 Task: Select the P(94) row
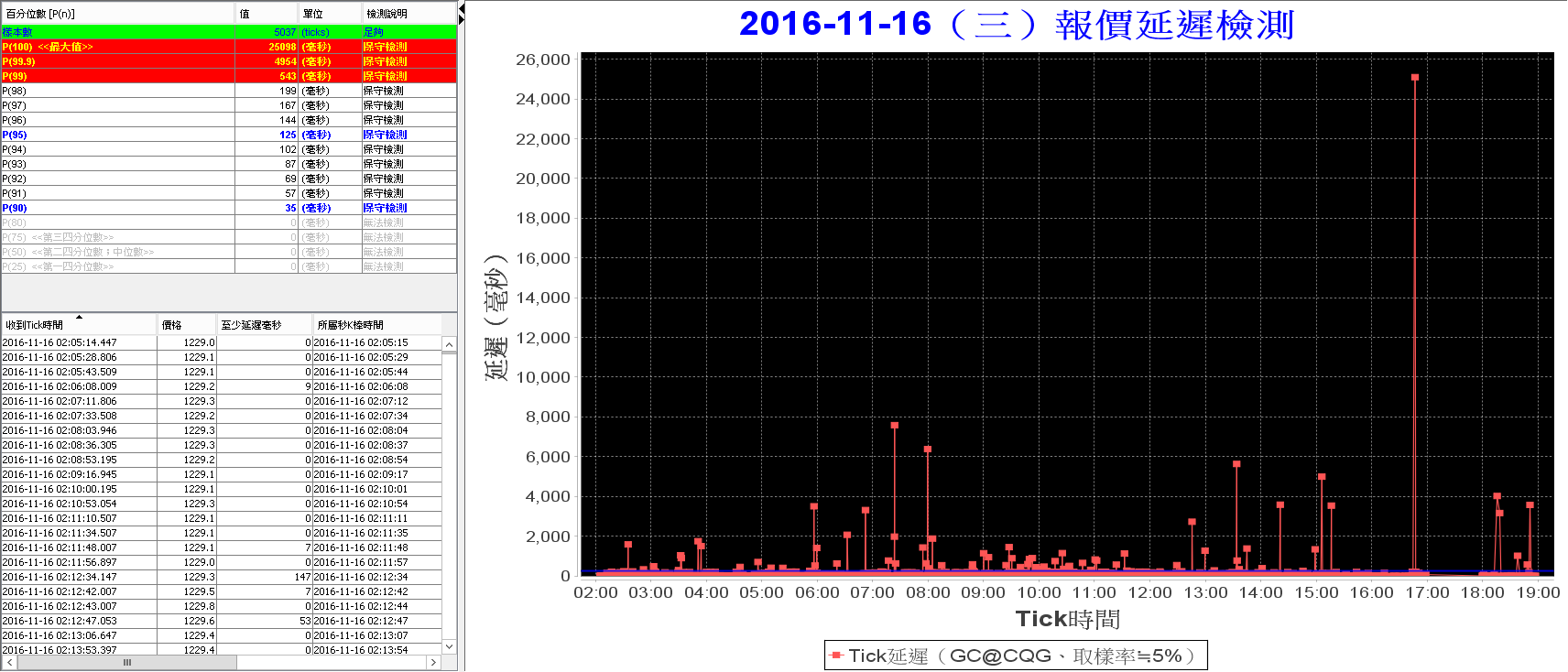point(229,149)
